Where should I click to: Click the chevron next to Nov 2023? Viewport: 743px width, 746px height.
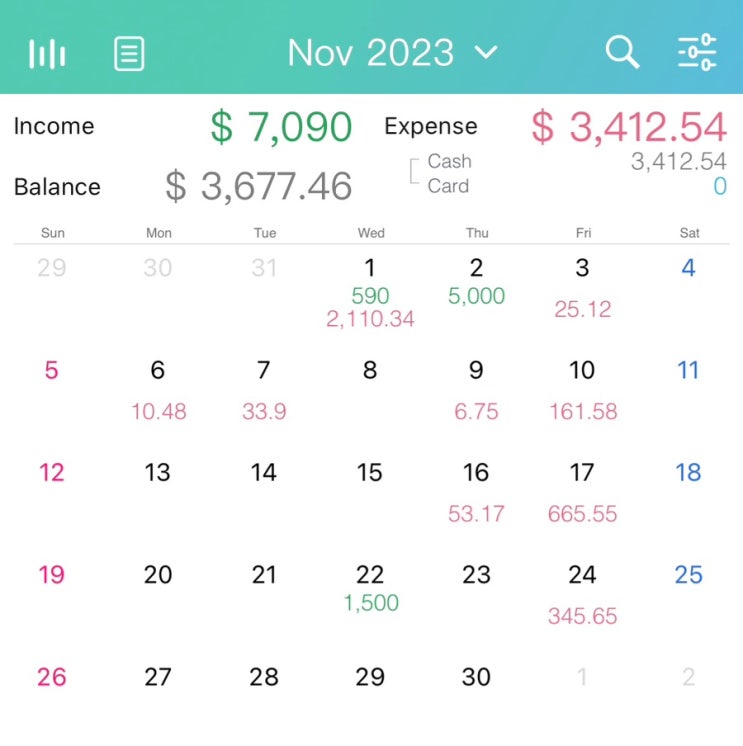486,52
